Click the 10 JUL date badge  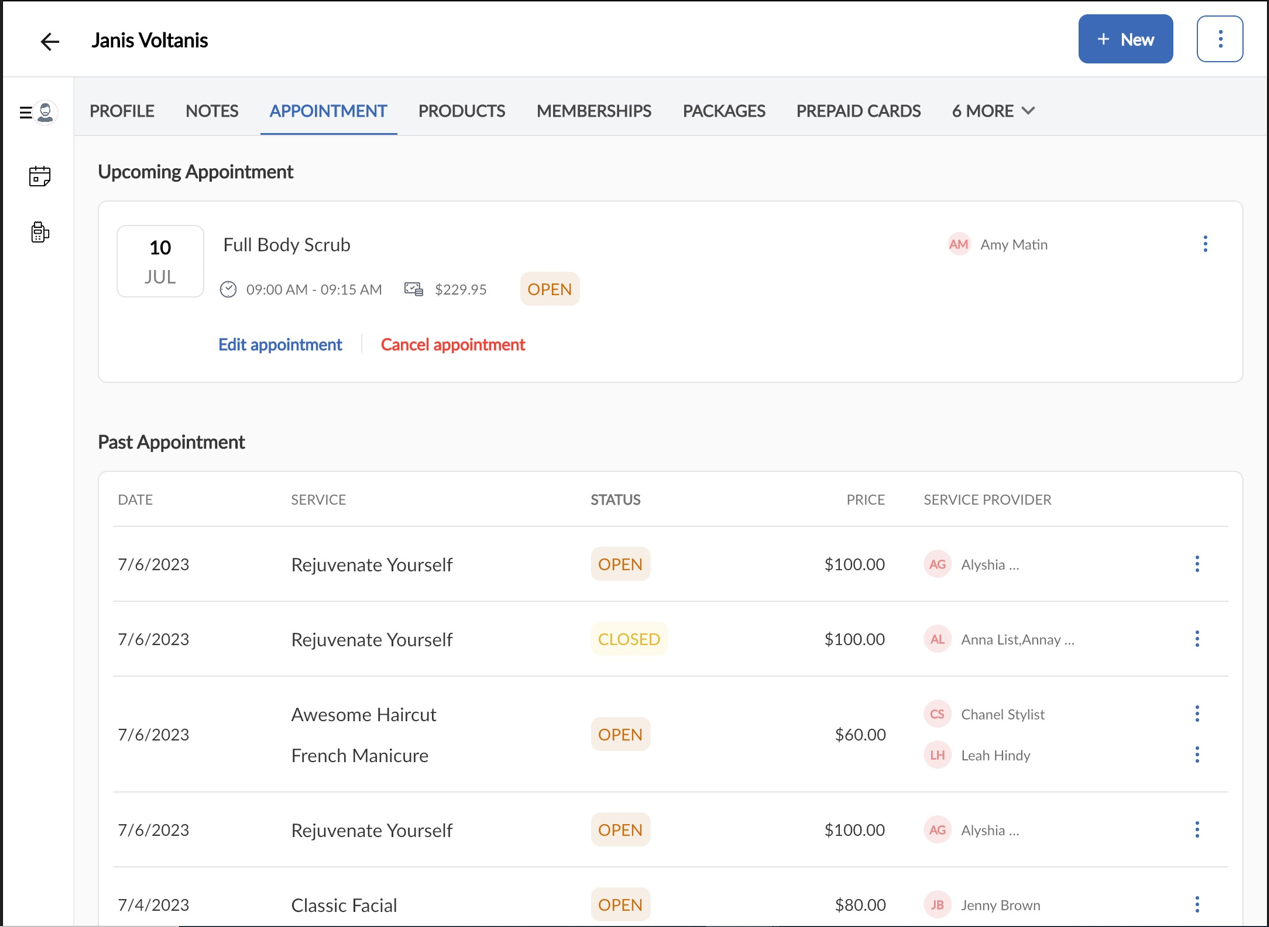160,261
